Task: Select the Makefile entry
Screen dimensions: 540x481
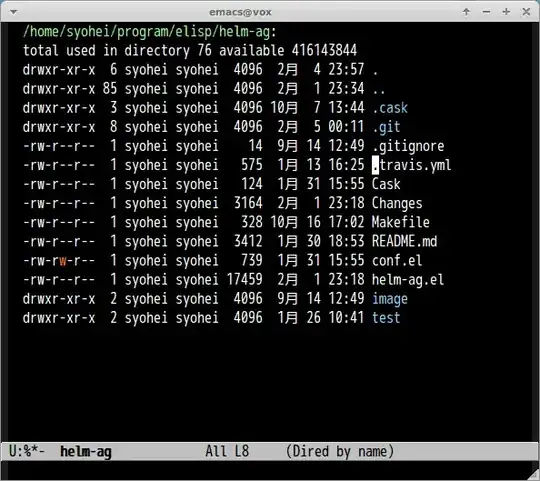Action: [401, 222]
